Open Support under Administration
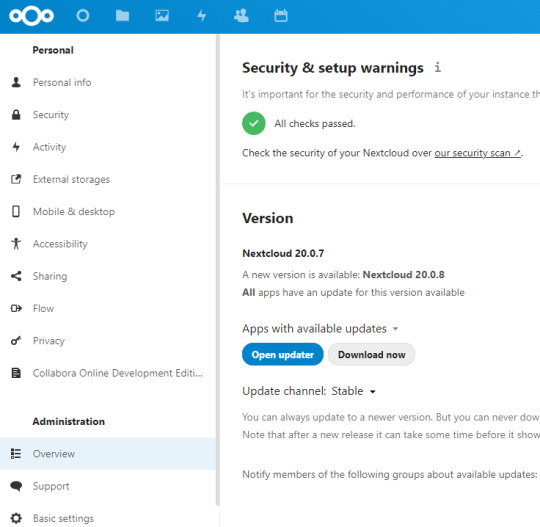Viewport: 540px width, 527px height. click(x=108, y=486)
